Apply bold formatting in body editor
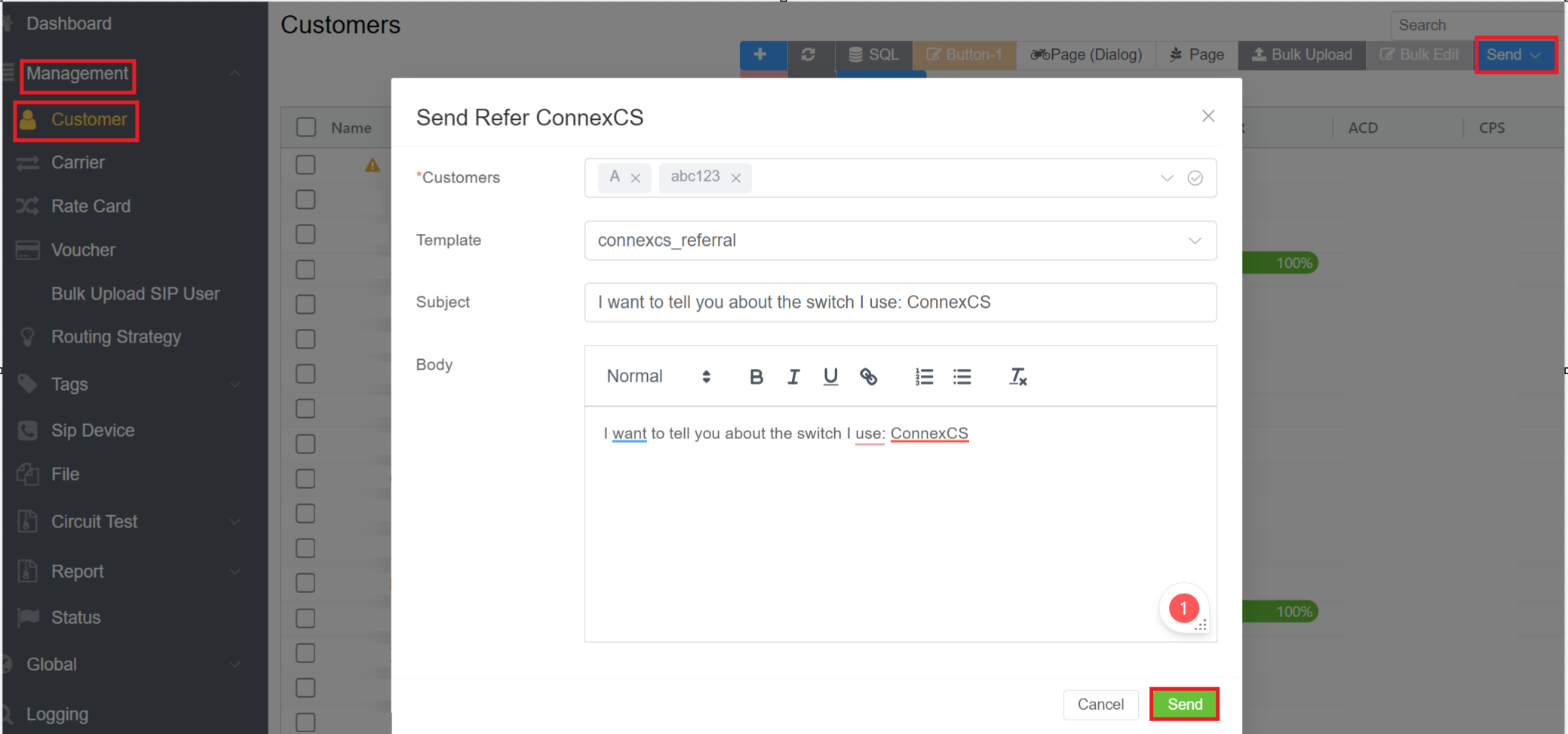 point(756,376)
